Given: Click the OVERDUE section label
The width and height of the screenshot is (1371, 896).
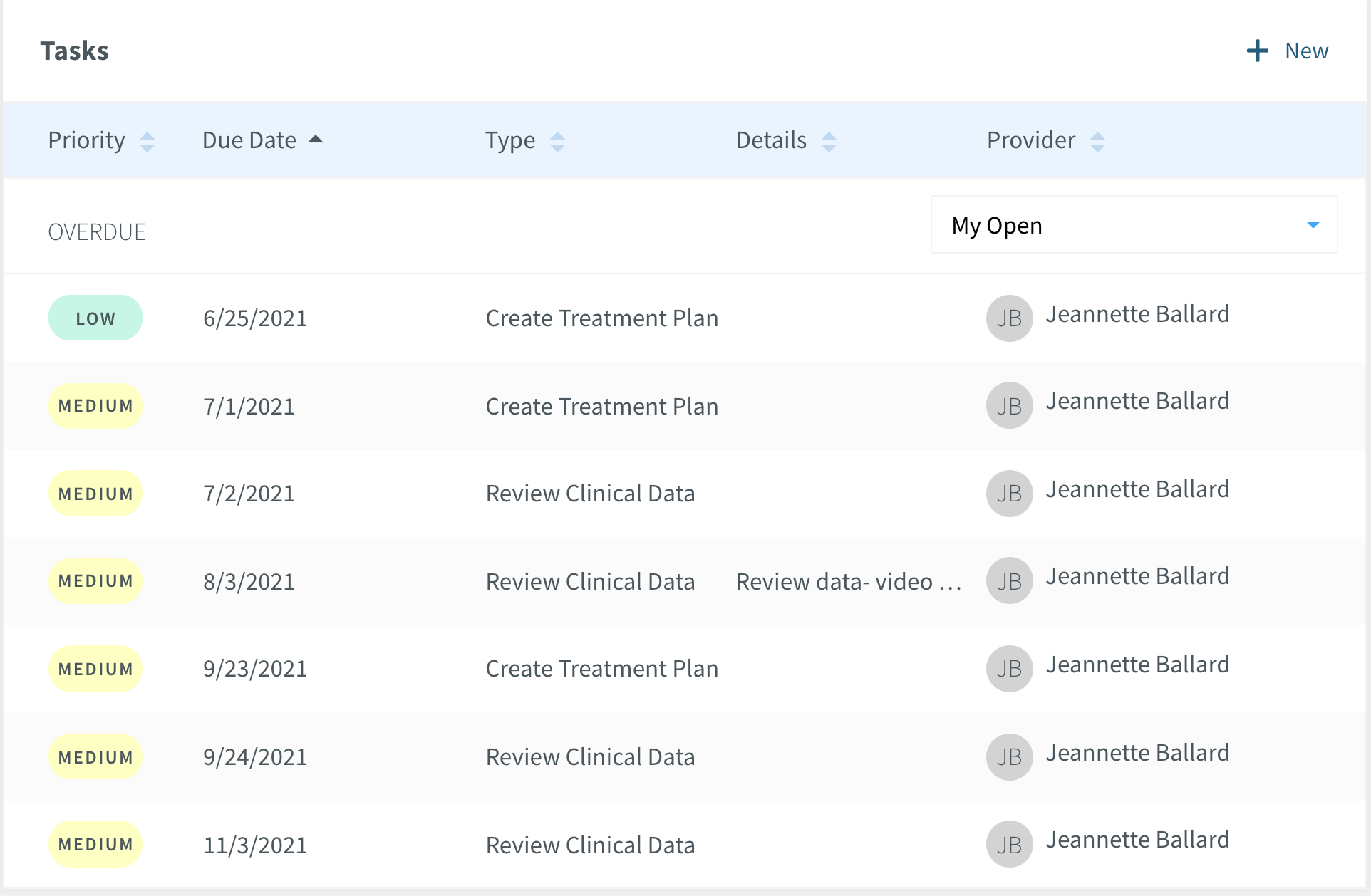Looking at the screenshot, I should click(x=97, y=232).
